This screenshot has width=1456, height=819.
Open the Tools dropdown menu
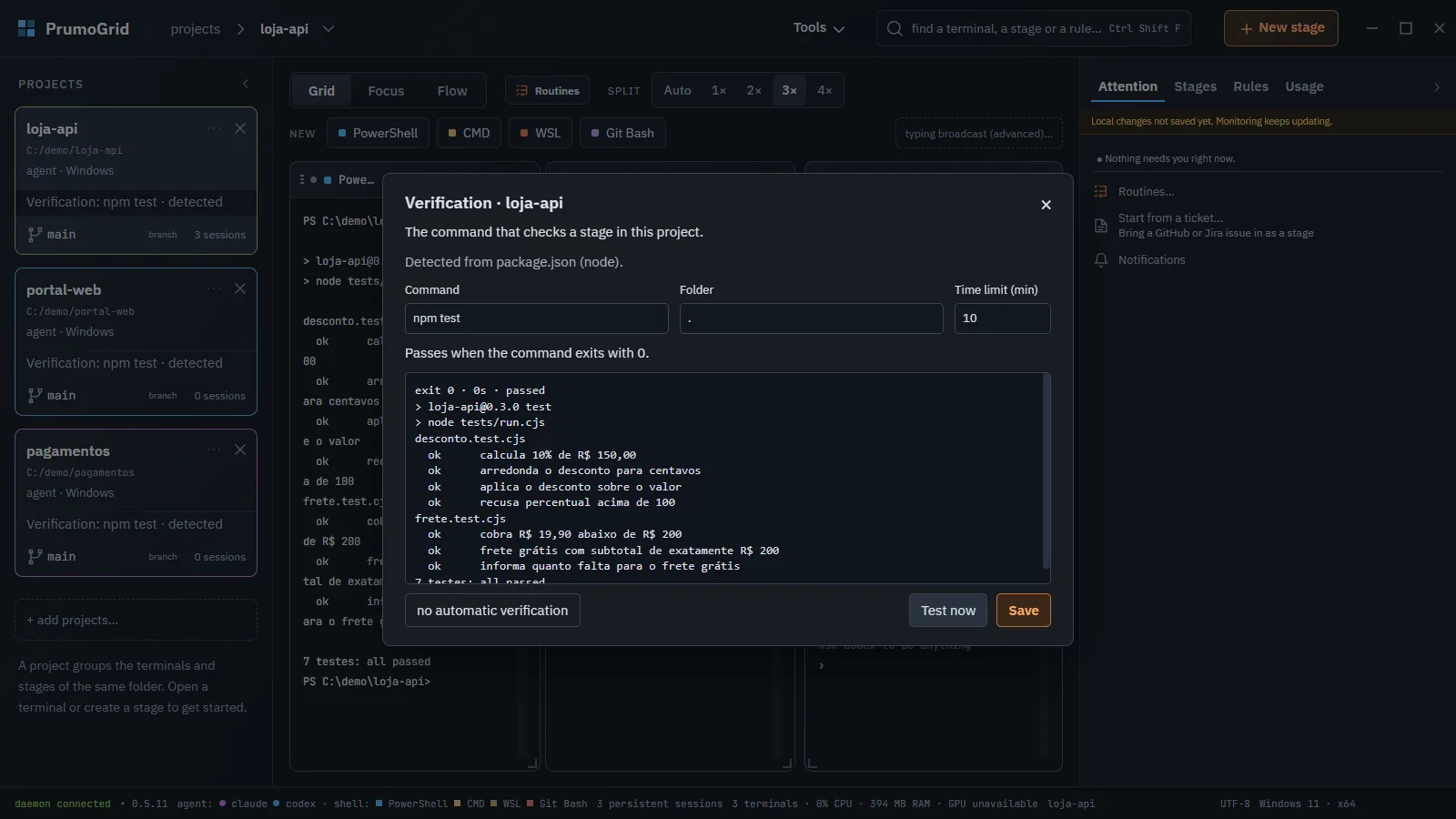click(818, 28)
